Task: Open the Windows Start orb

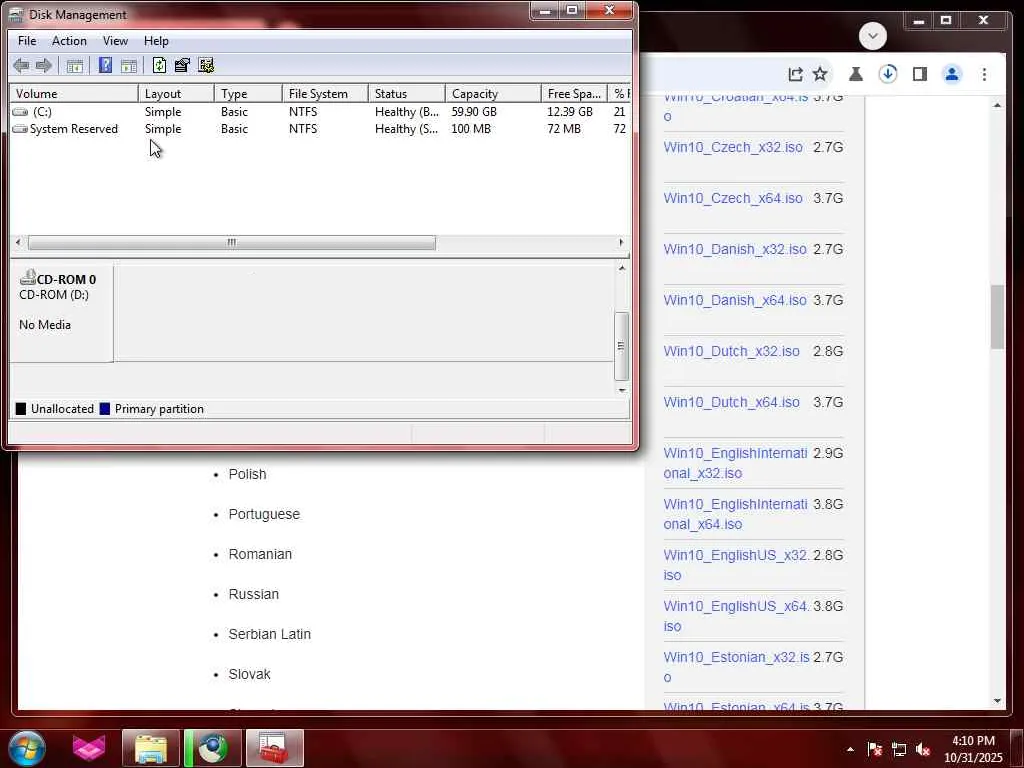Action: pos(27,748)
